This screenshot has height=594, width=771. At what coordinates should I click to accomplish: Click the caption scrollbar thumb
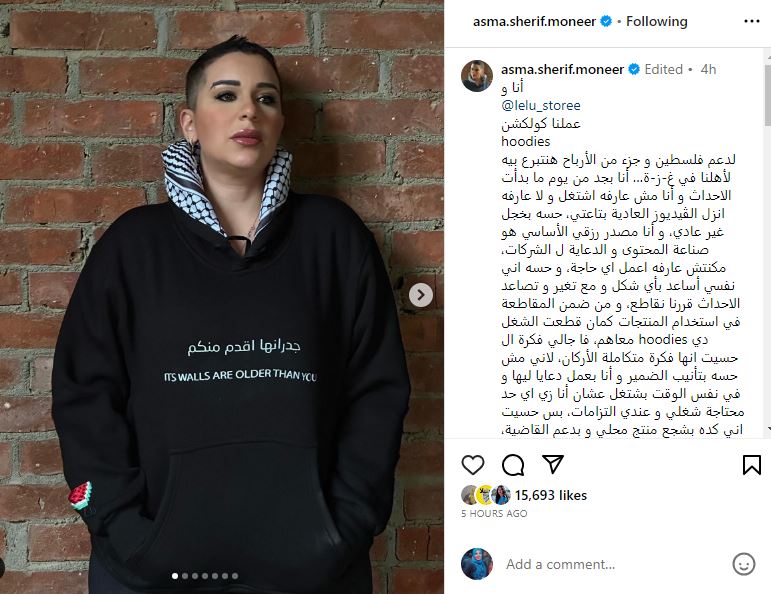(x=768, y=94)
